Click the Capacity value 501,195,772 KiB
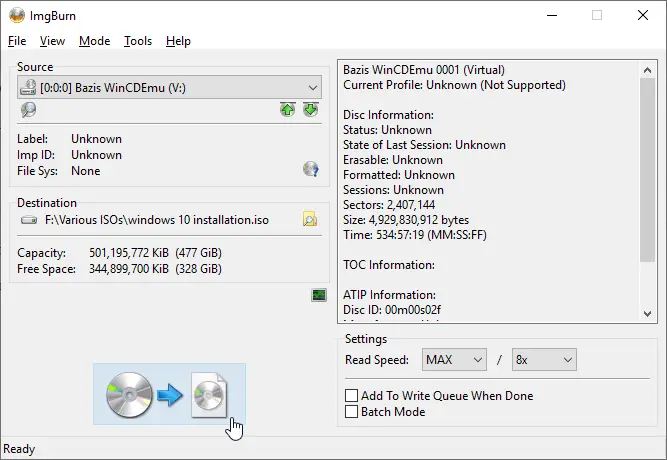The height and width of the screenshot is (460, 667). click(x=128, y=253)
